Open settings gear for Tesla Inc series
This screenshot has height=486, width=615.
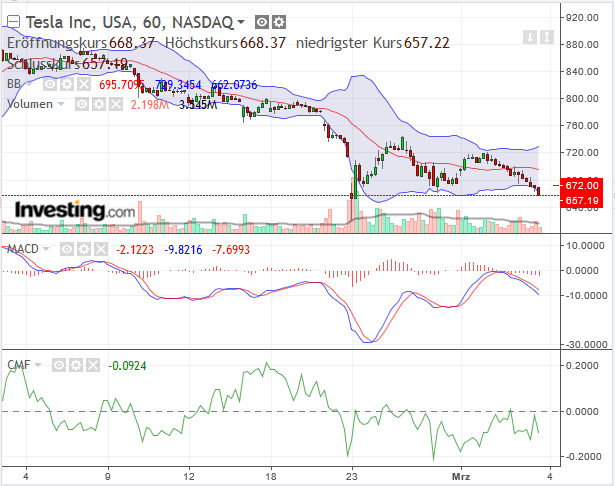tap(279, 22)
